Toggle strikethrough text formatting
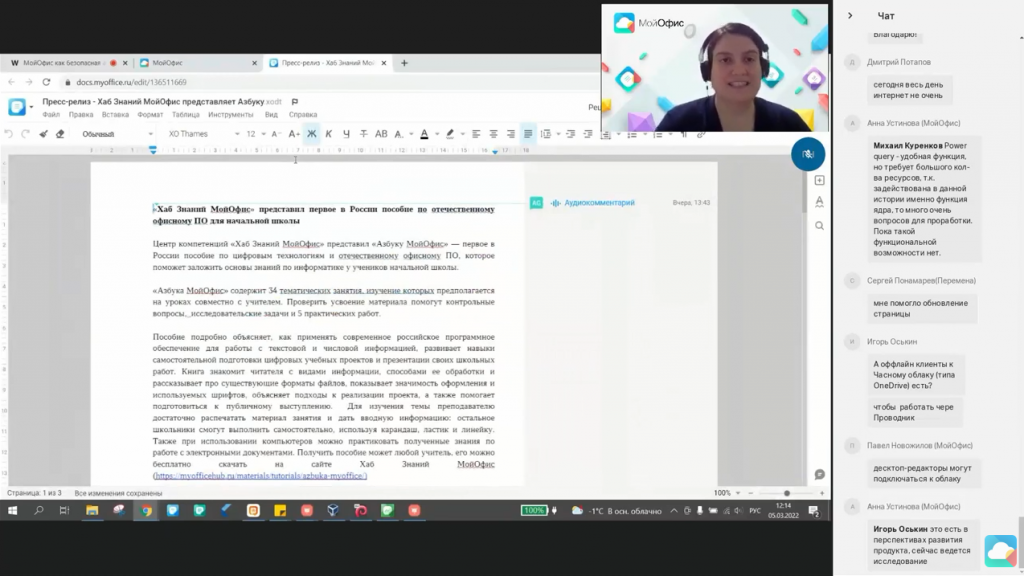 tap(364, 134)
